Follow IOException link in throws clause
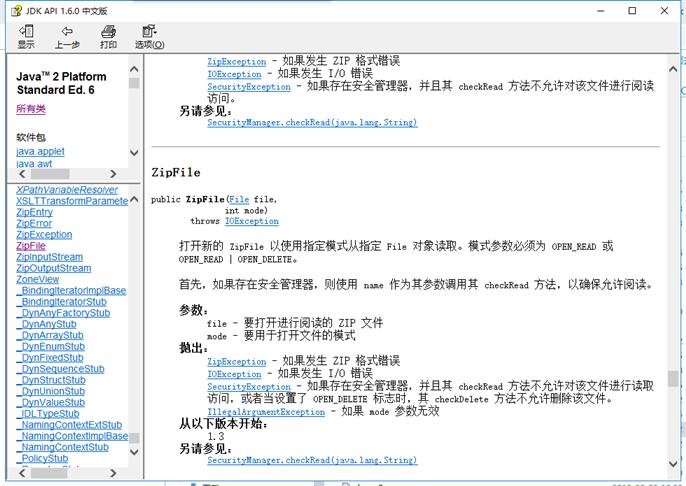This screenshot has width=686, height=486. [252, 221]
